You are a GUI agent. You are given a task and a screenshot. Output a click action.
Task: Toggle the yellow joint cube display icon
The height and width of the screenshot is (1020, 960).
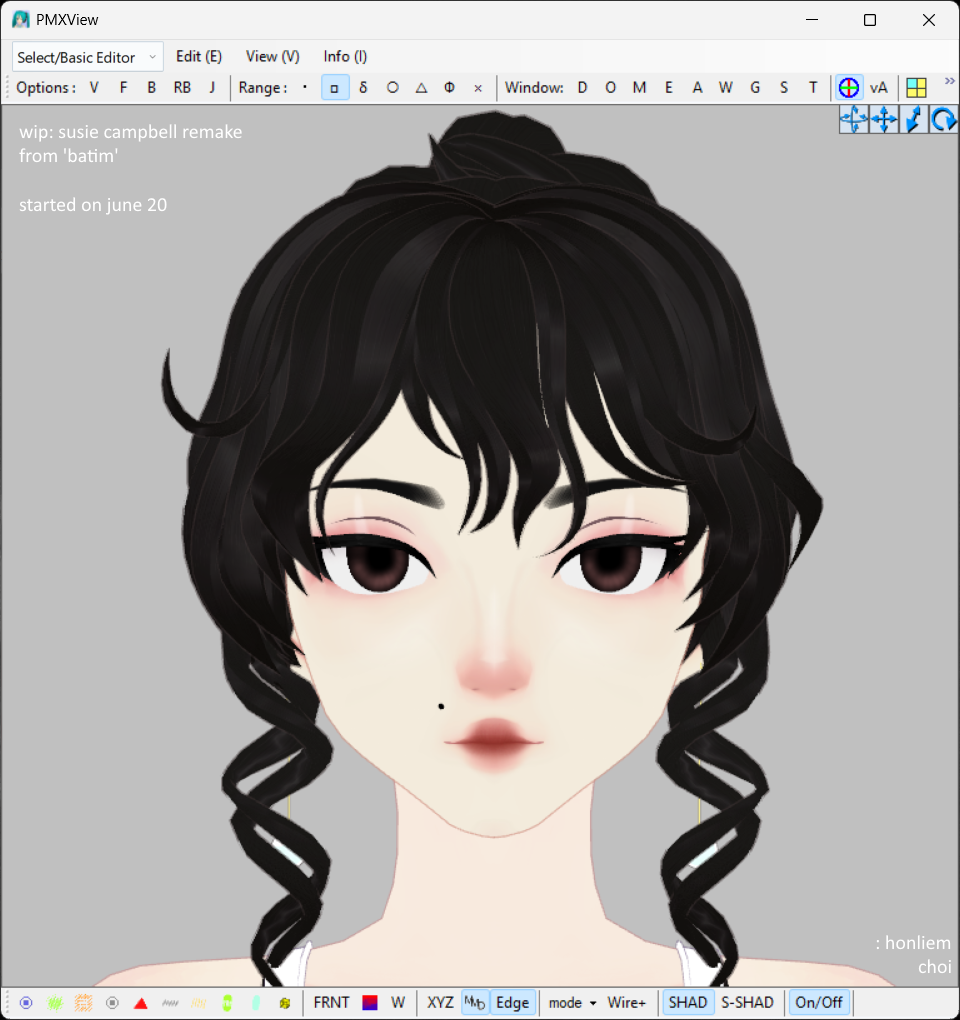pos(284,1003)
